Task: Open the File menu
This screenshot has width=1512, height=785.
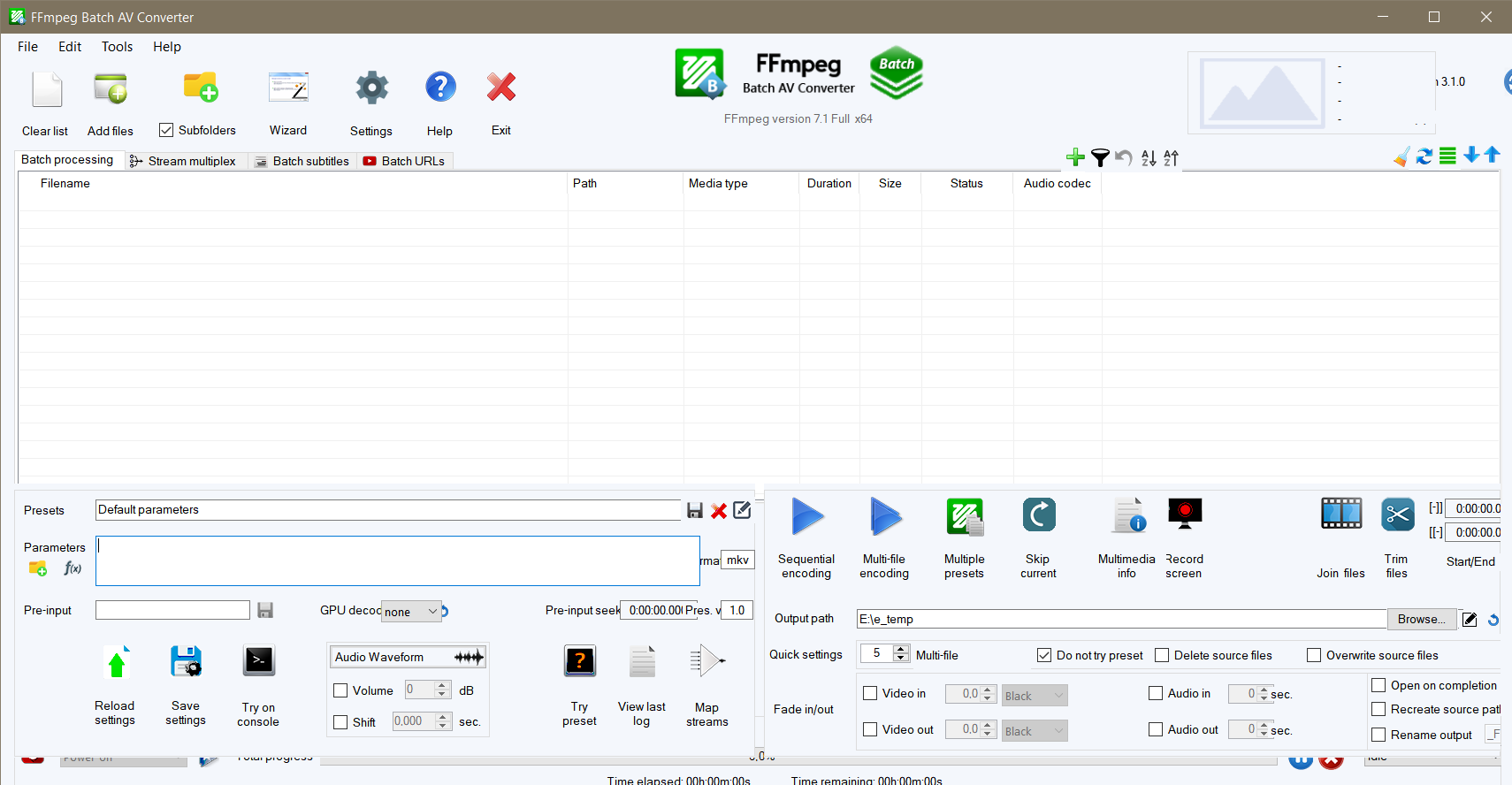Action: [28, 47]
